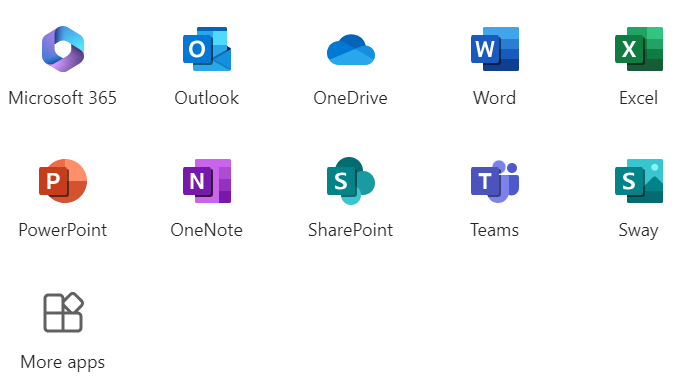Open the Excel icon
The height and width of the screenshot is (382, 685).
pyautogui.click(x=639, y=49)
